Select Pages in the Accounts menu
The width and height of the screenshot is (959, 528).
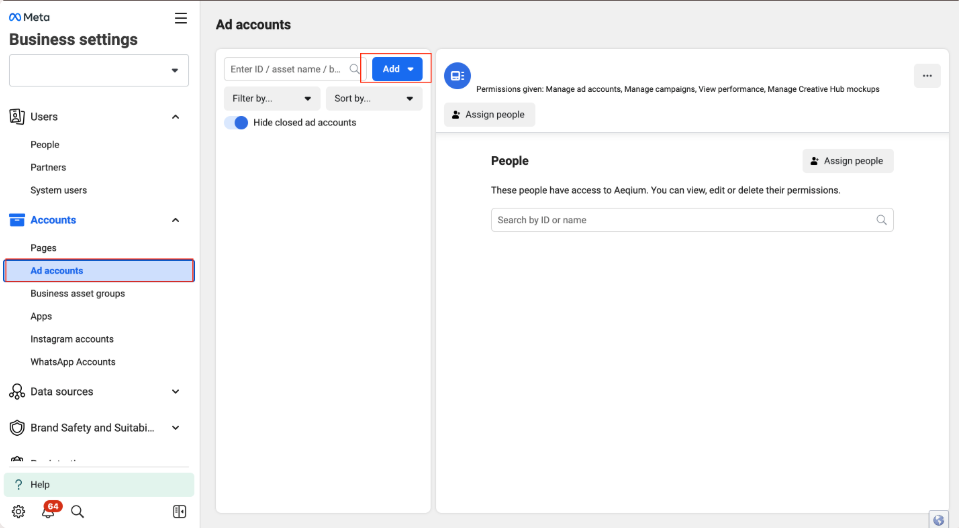[43, 248]
